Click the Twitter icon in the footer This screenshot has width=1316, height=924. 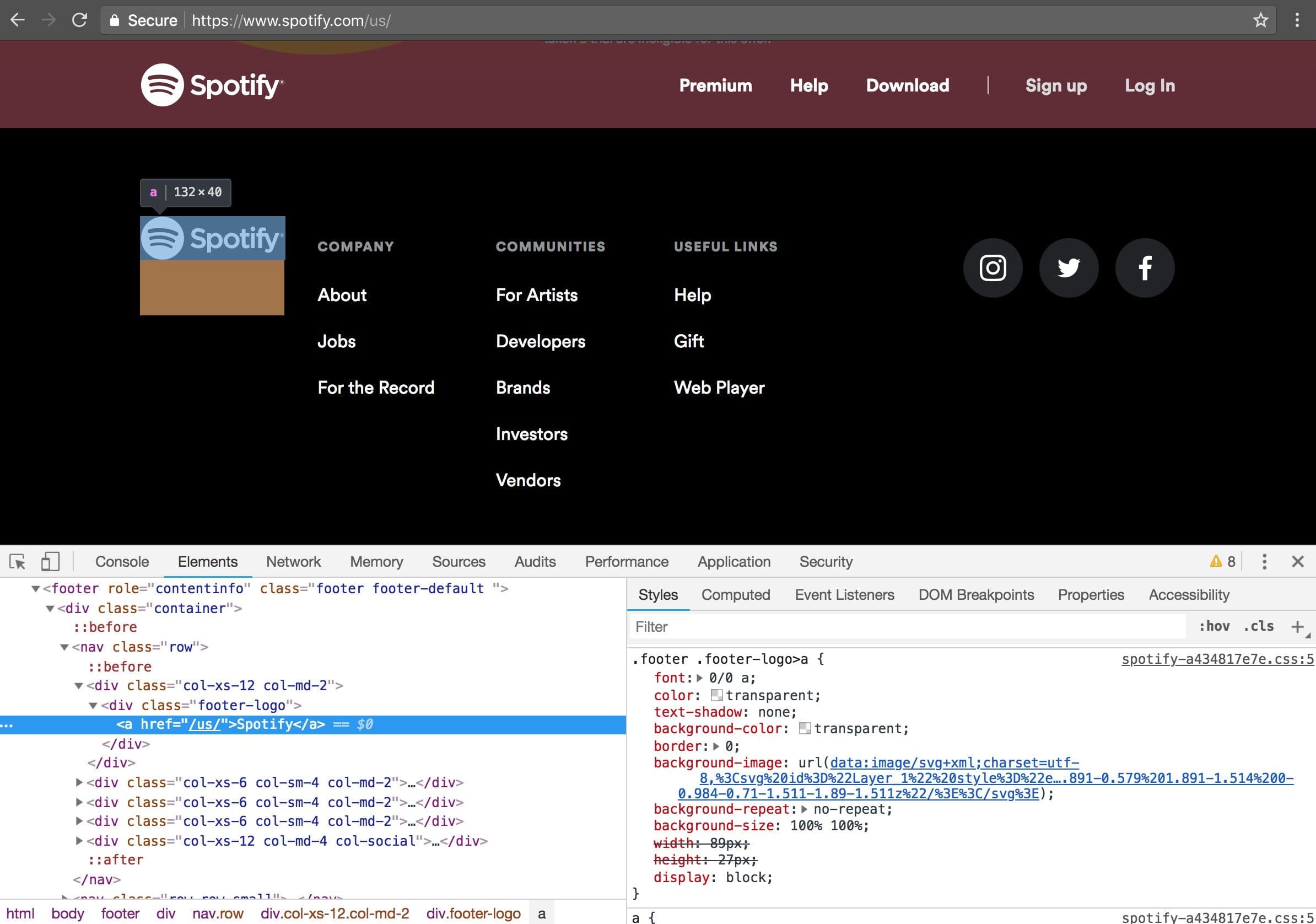[x=1069, y=267]
